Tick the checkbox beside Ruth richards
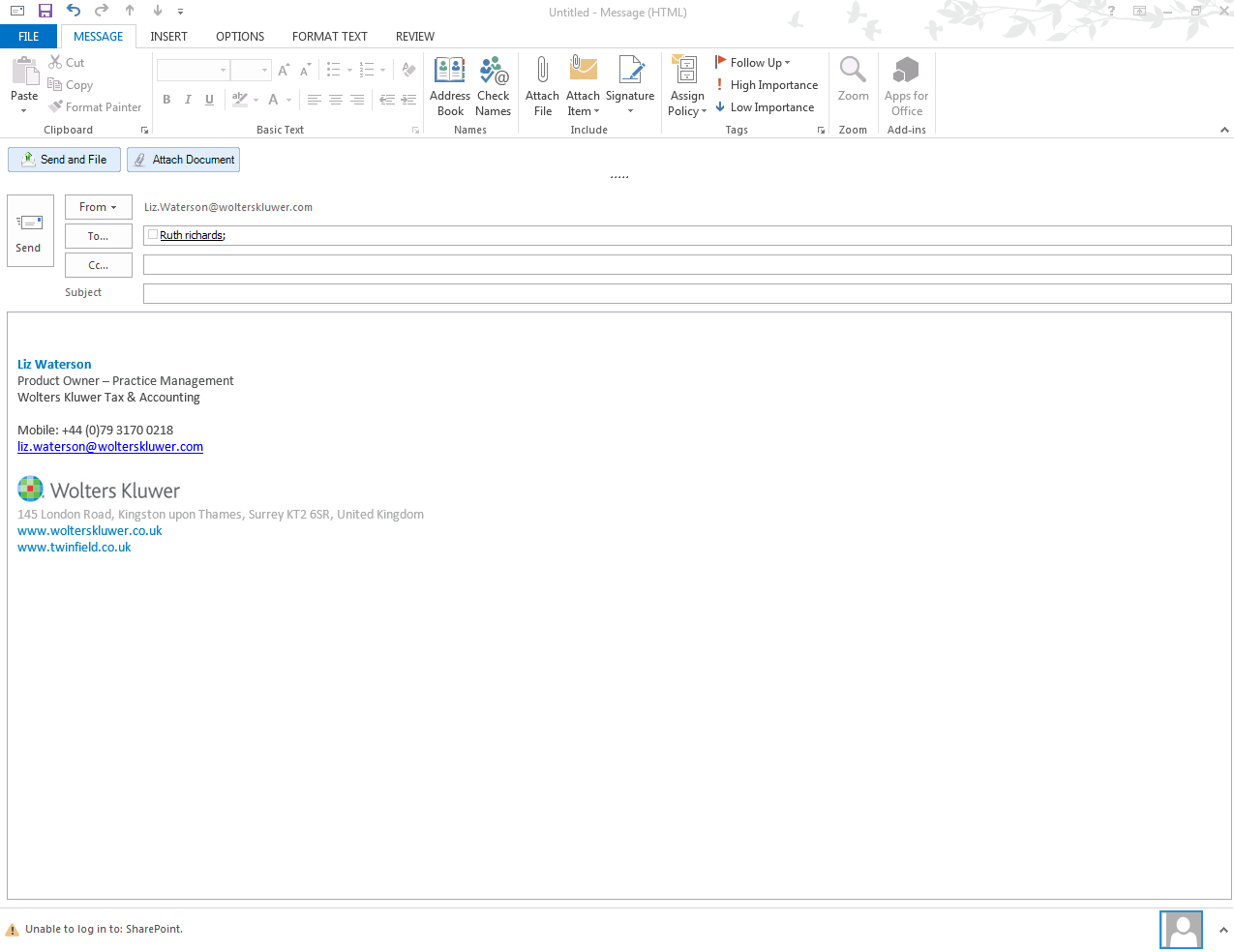This screenshot has height=952, width=1234. click(152, 235)
